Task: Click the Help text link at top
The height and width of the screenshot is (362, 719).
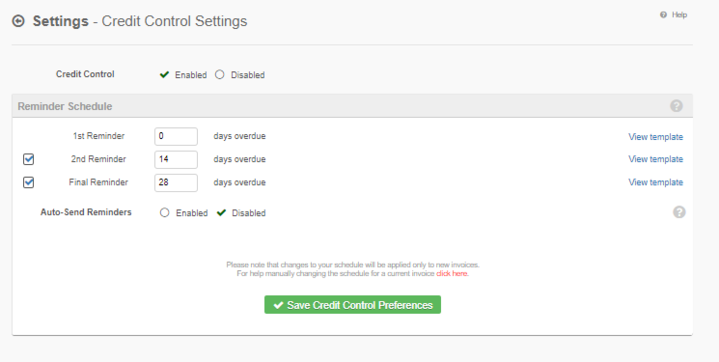Action: point(680,15)
